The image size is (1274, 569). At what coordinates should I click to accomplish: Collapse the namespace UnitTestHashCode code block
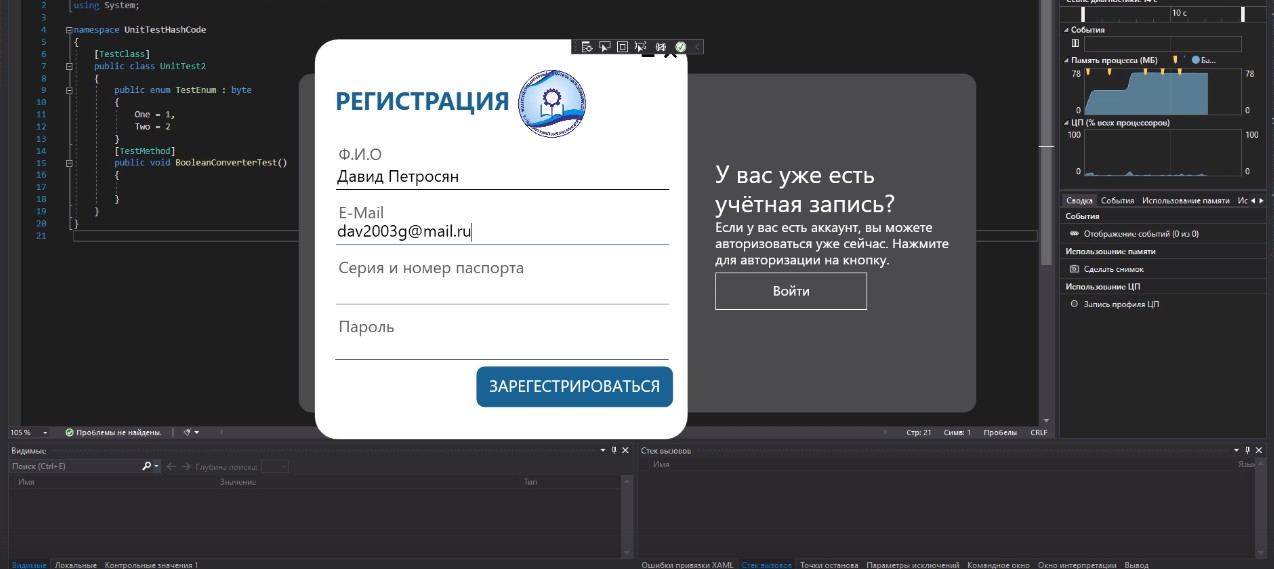coord(69,30)
